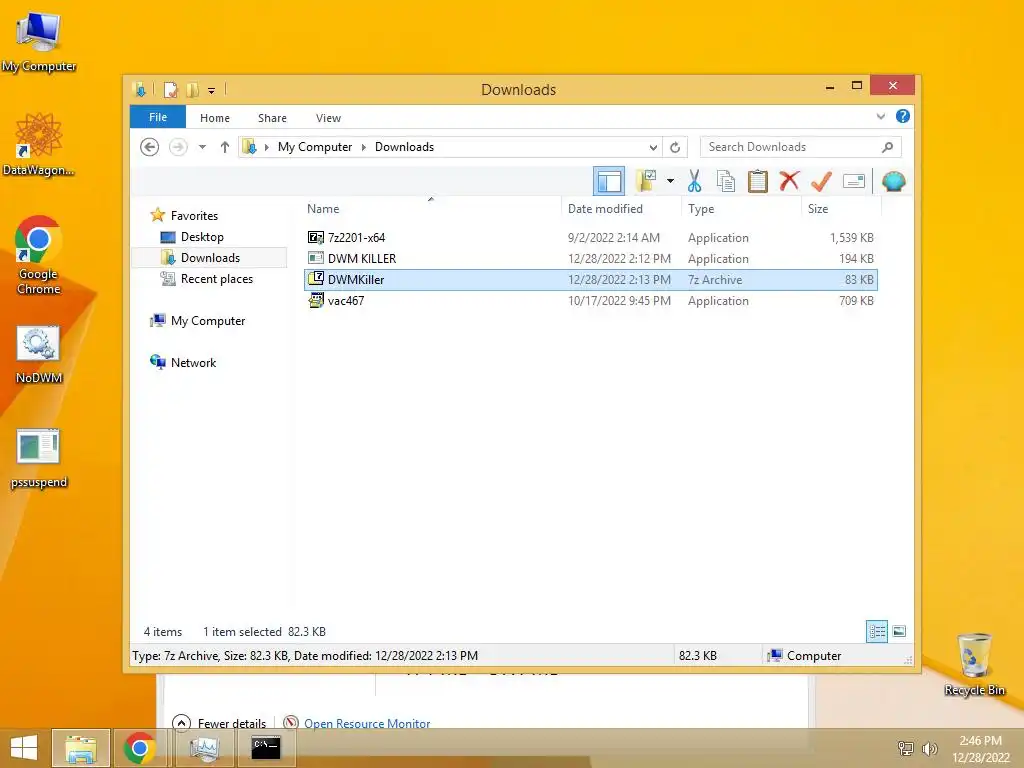Select Desktop in the navigation pane
Viewport: 1024px width, 768px height.
tap(202, 236)
